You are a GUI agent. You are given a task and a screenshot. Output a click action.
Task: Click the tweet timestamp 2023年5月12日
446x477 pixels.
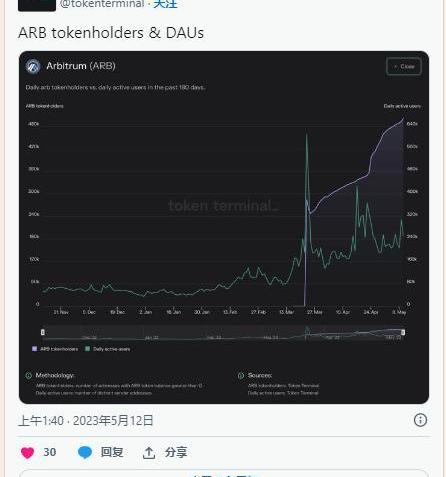click(x=113, y=421)
